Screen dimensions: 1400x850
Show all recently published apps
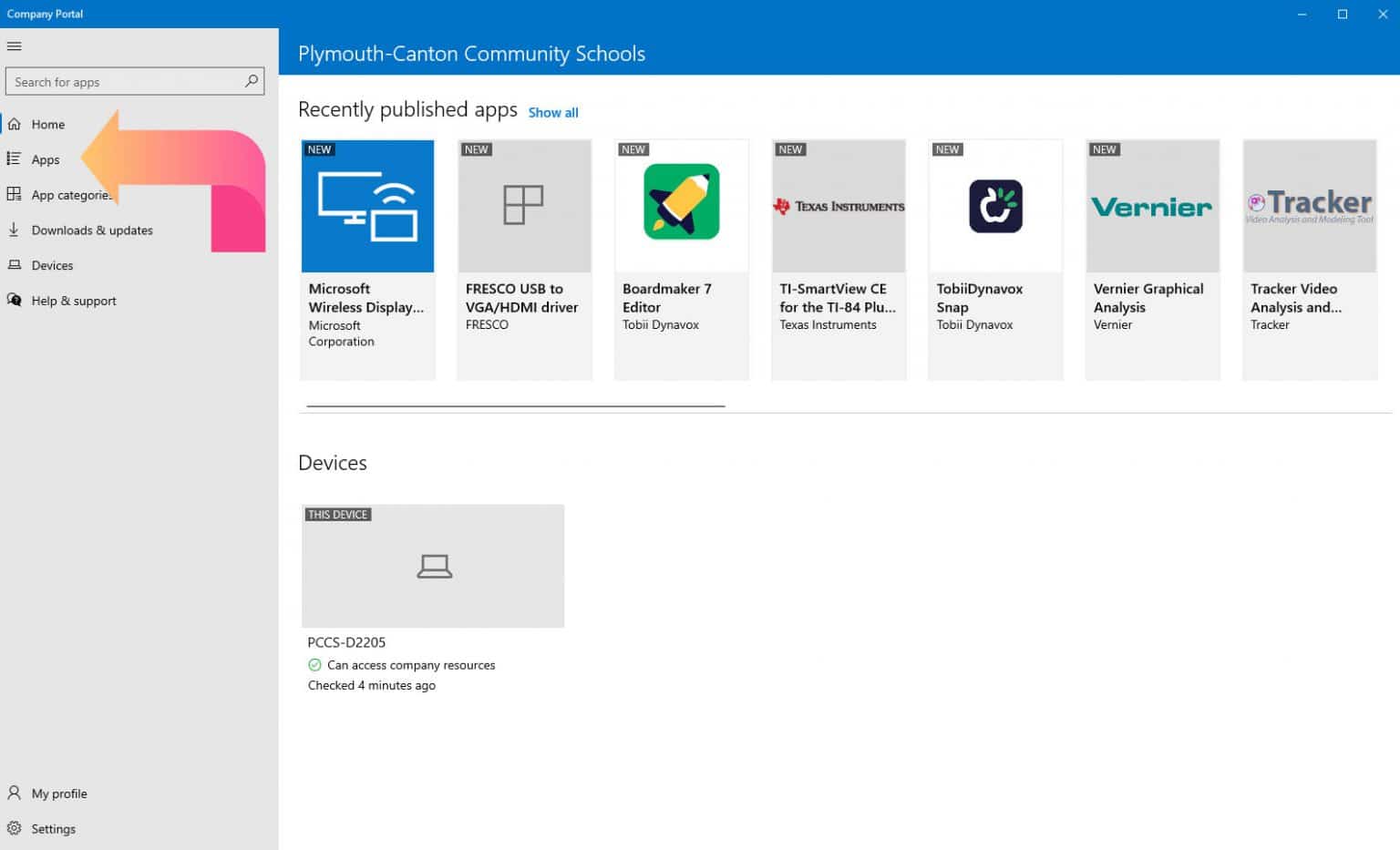[553, 112]
